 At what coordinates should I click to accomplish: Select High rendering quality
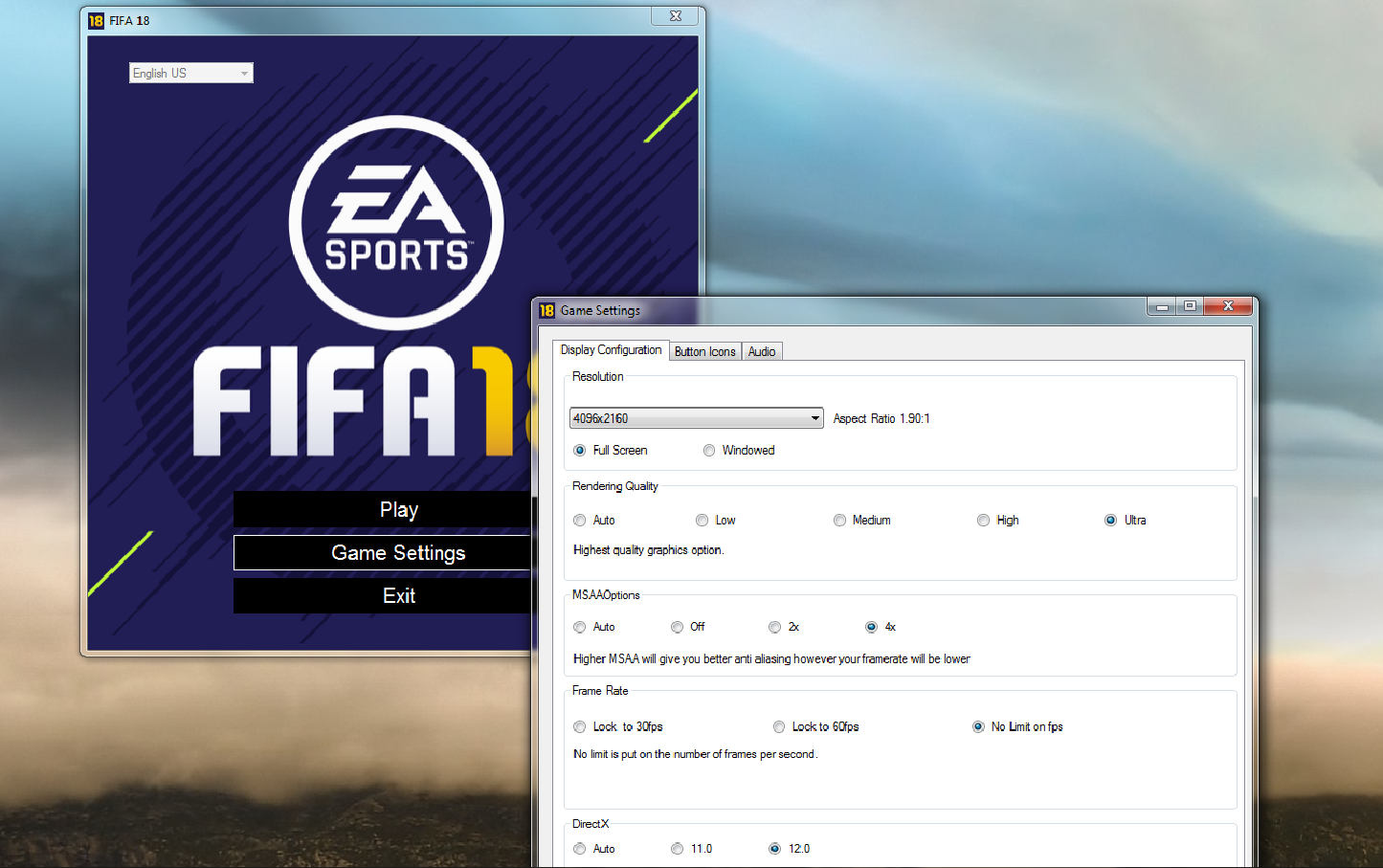click(983, 521)
